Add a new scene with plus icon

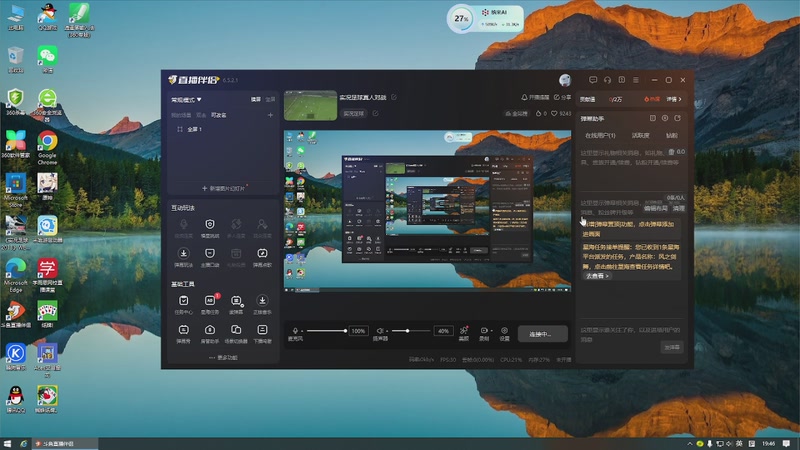(270, 115)
